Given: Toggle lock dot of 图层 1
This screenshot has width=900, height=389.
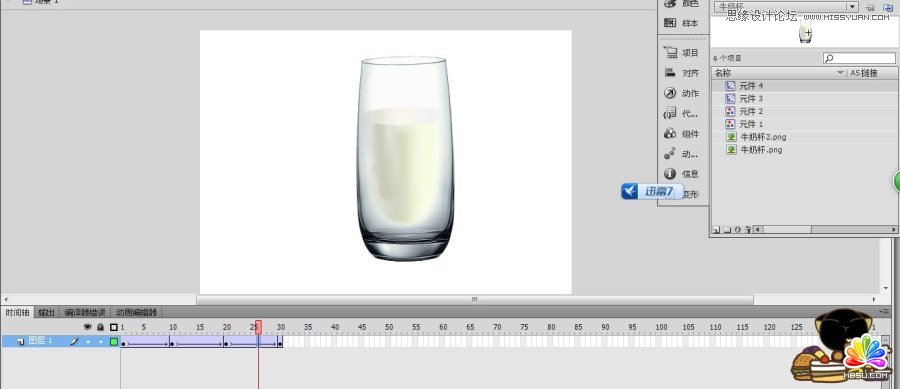Looking at the screenshot, I should pyautogui.click(x=100, y=341).
